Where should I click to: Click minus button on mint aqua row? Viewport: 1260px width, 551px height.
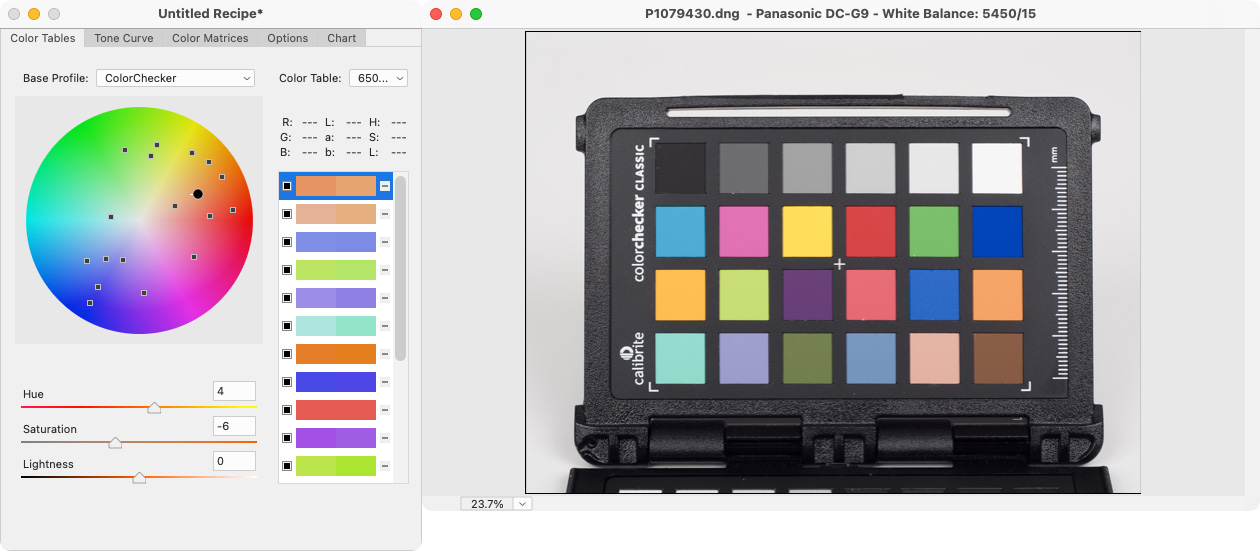click(385, 326)
